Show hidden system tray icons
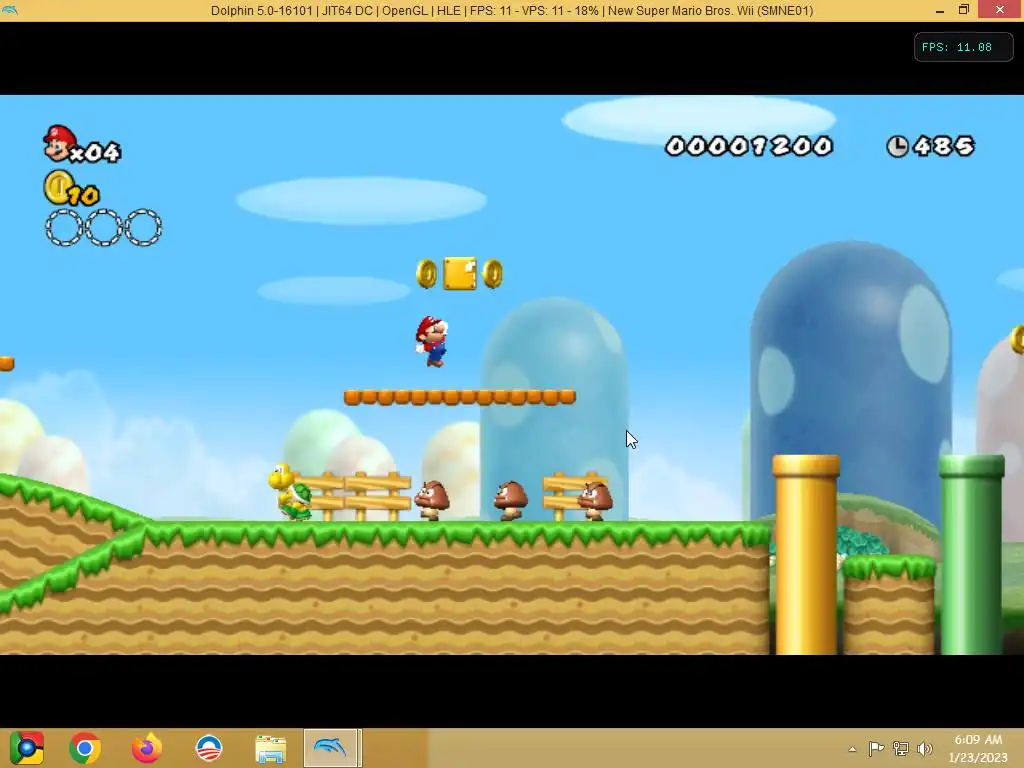Screen dimensions: 1024x768 click(852, 749)
